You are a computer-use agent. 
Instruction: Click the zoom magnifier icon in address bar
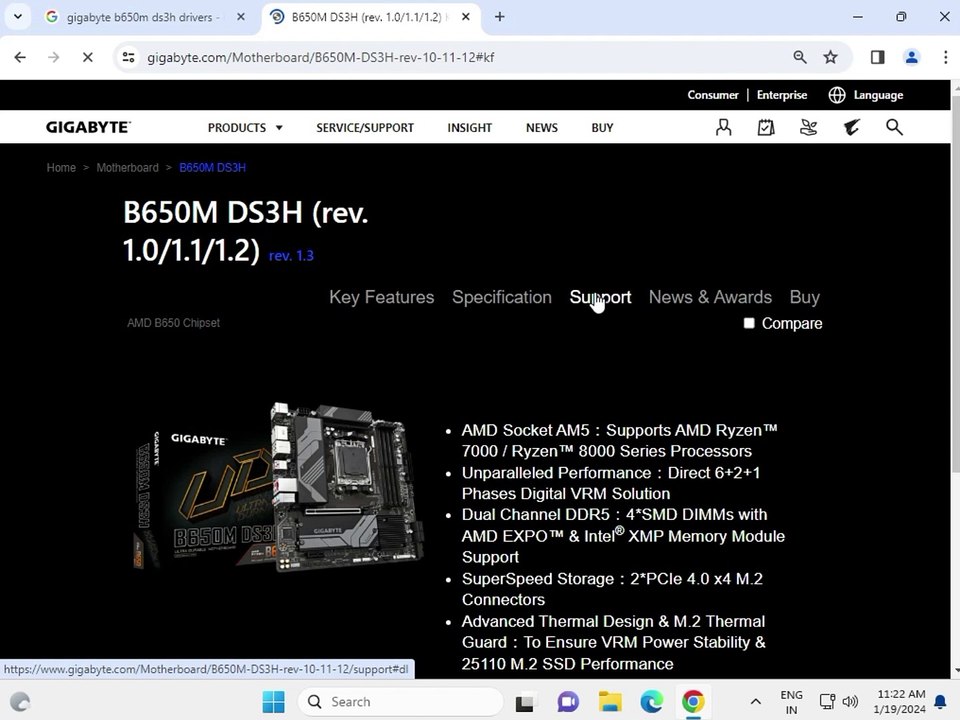800,58
